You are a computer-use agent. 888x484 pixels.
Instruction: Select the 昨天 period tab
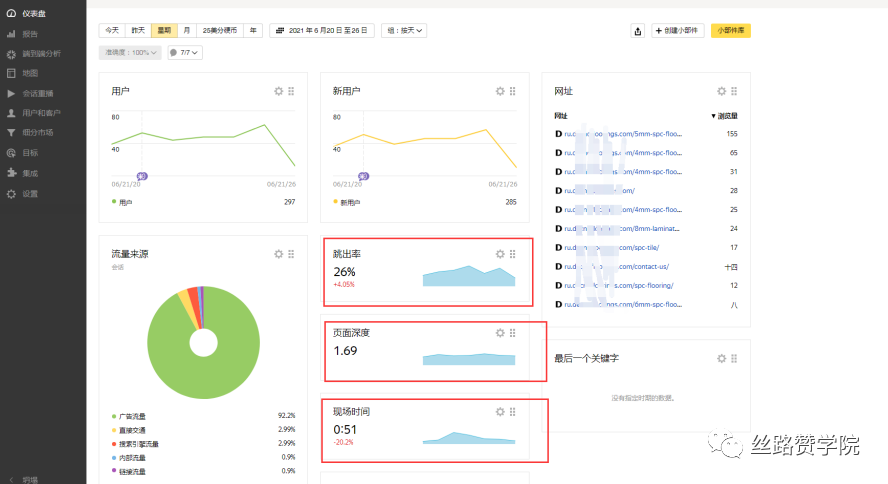(x=138, y=31)
